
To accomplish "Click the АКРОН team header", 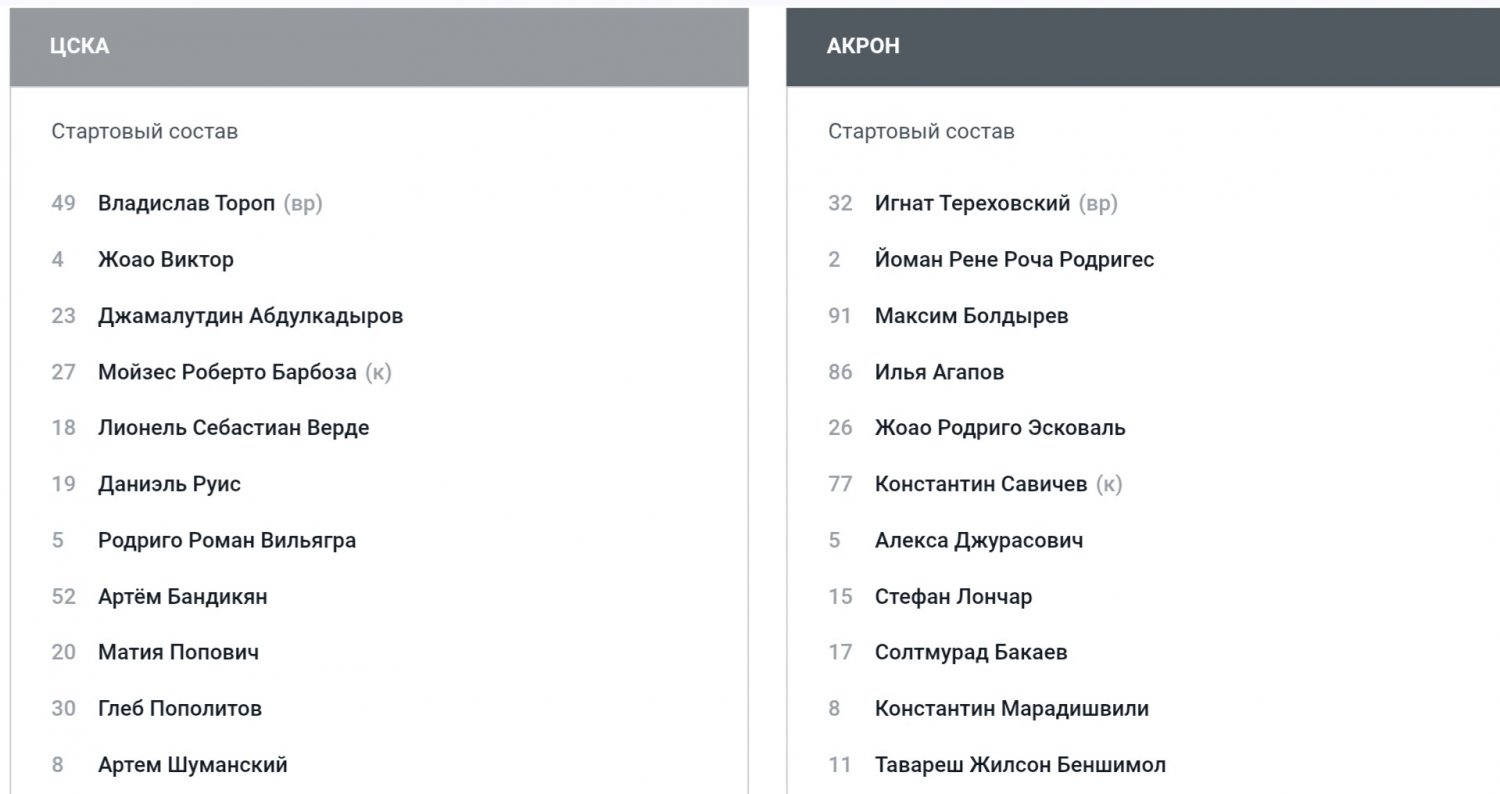I will pos(863,47).
